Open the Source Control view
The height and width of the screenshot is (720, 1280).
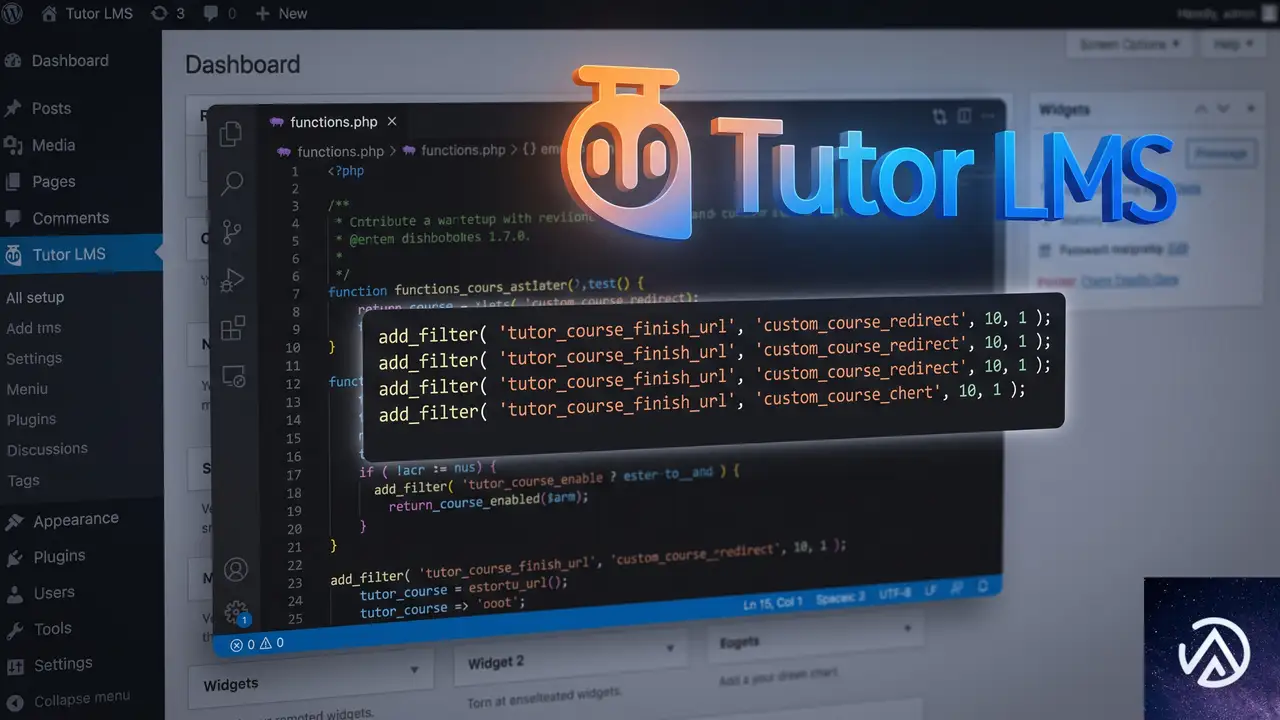232,232
